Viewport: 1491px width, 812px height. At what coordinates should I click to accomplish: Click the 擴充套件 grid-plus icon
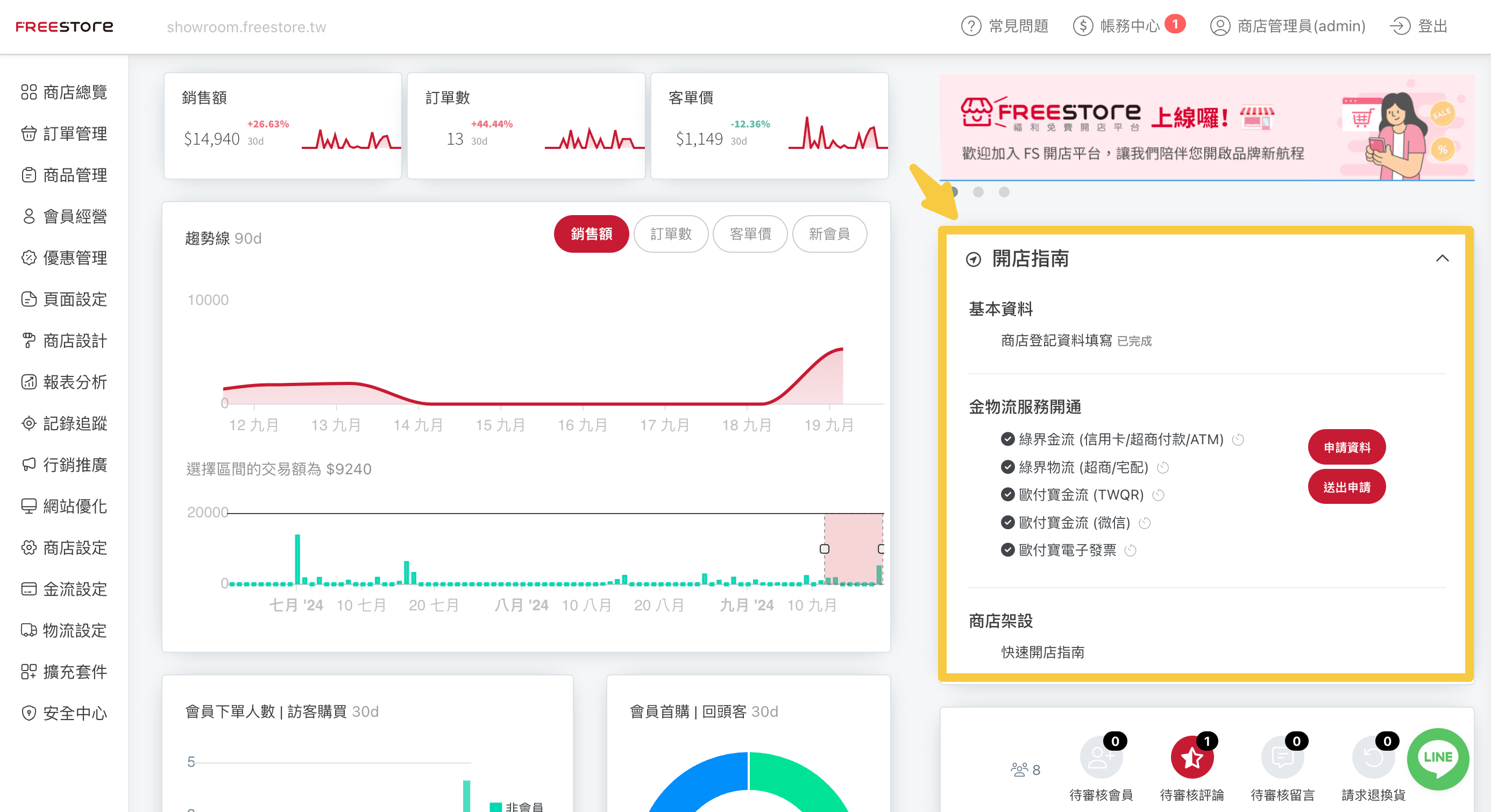(x=29, y=671)
